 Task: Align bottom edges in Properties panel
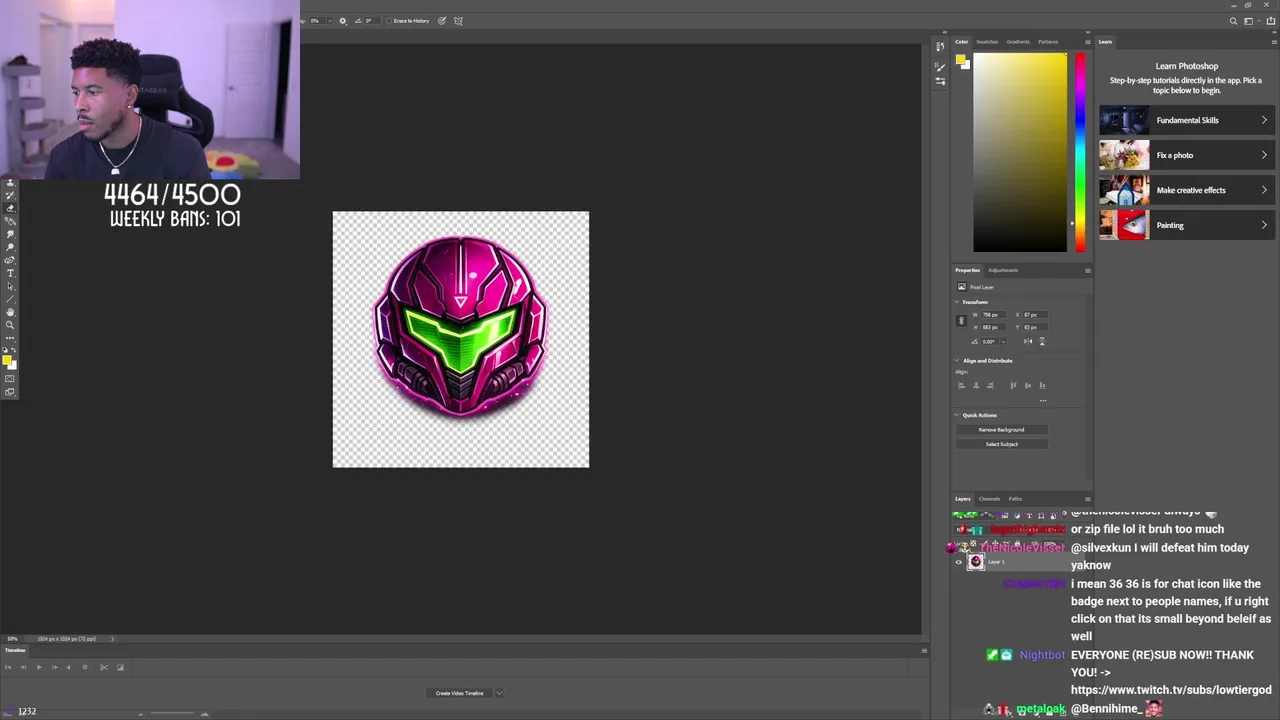1042,385
